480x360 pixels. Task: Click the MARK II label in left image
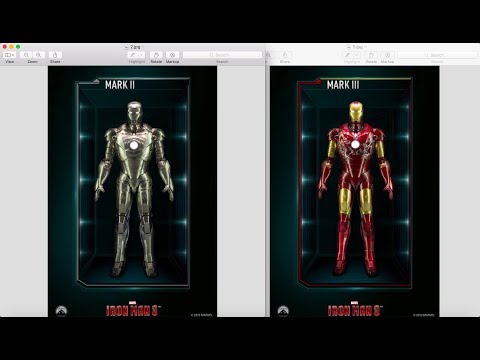pyautogui.click(x=120, y=85)
